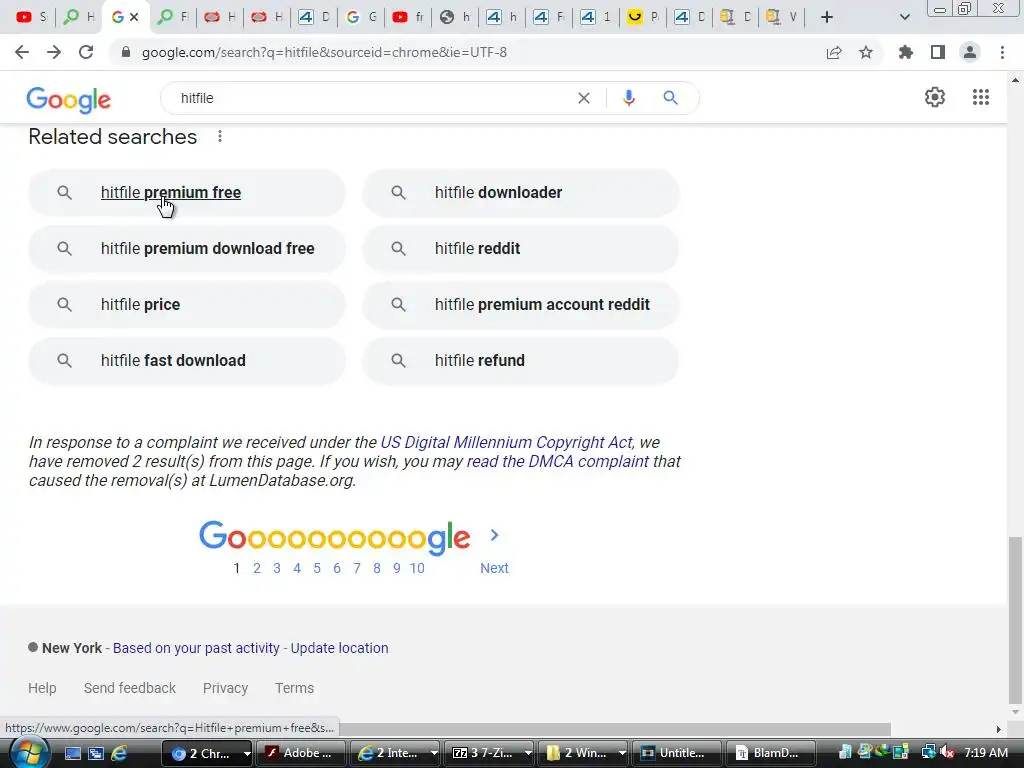Image resolution: width=1024 pixels, height=768 pixels.
Task: Open Privacy footer link
Action: (x=225, y=688)
